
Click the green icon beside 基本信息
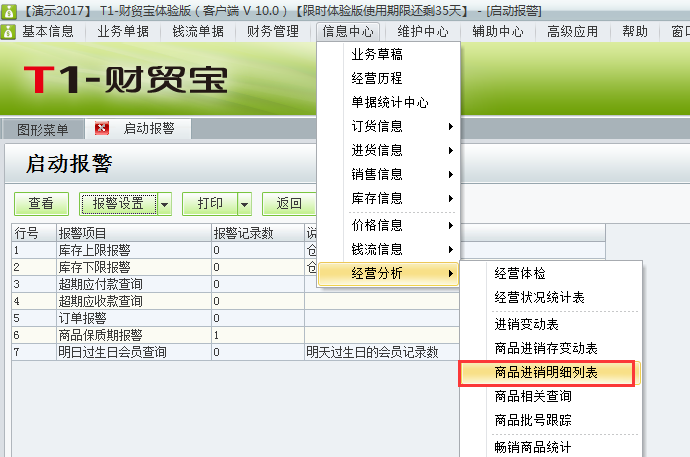coord(8,32)
